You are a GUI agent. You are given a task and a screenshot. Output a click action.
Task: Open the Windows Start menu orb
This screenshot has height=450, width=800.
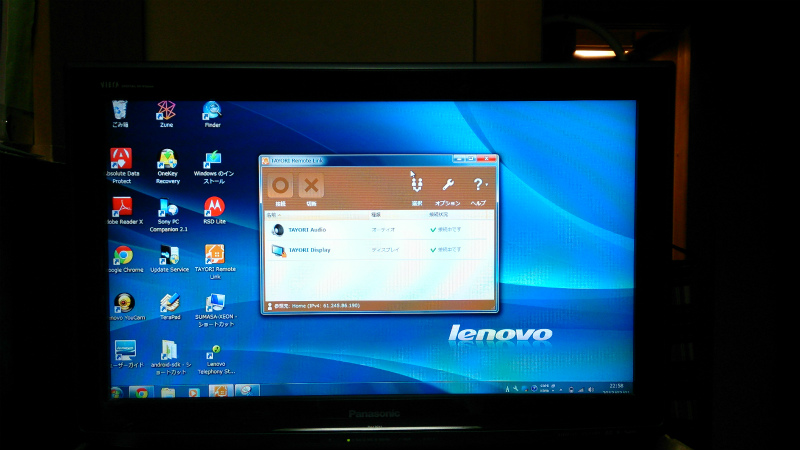(117, 393)
